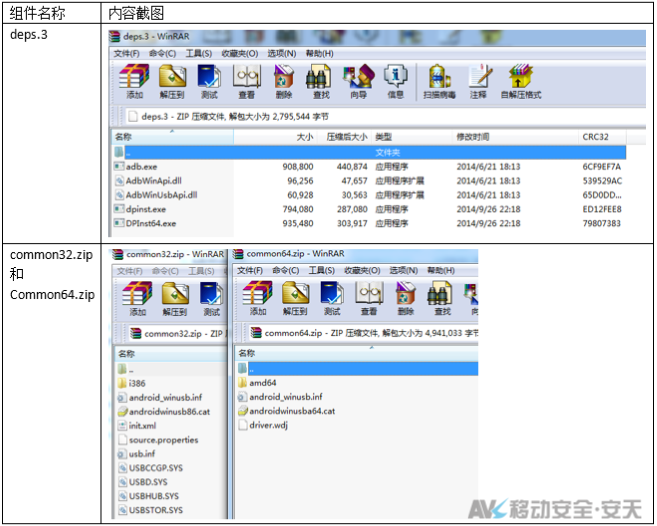The image size is (657, 526).
Task: Click SFX self-extract icon in deps.3 window
Action: [x=521, y=81]
